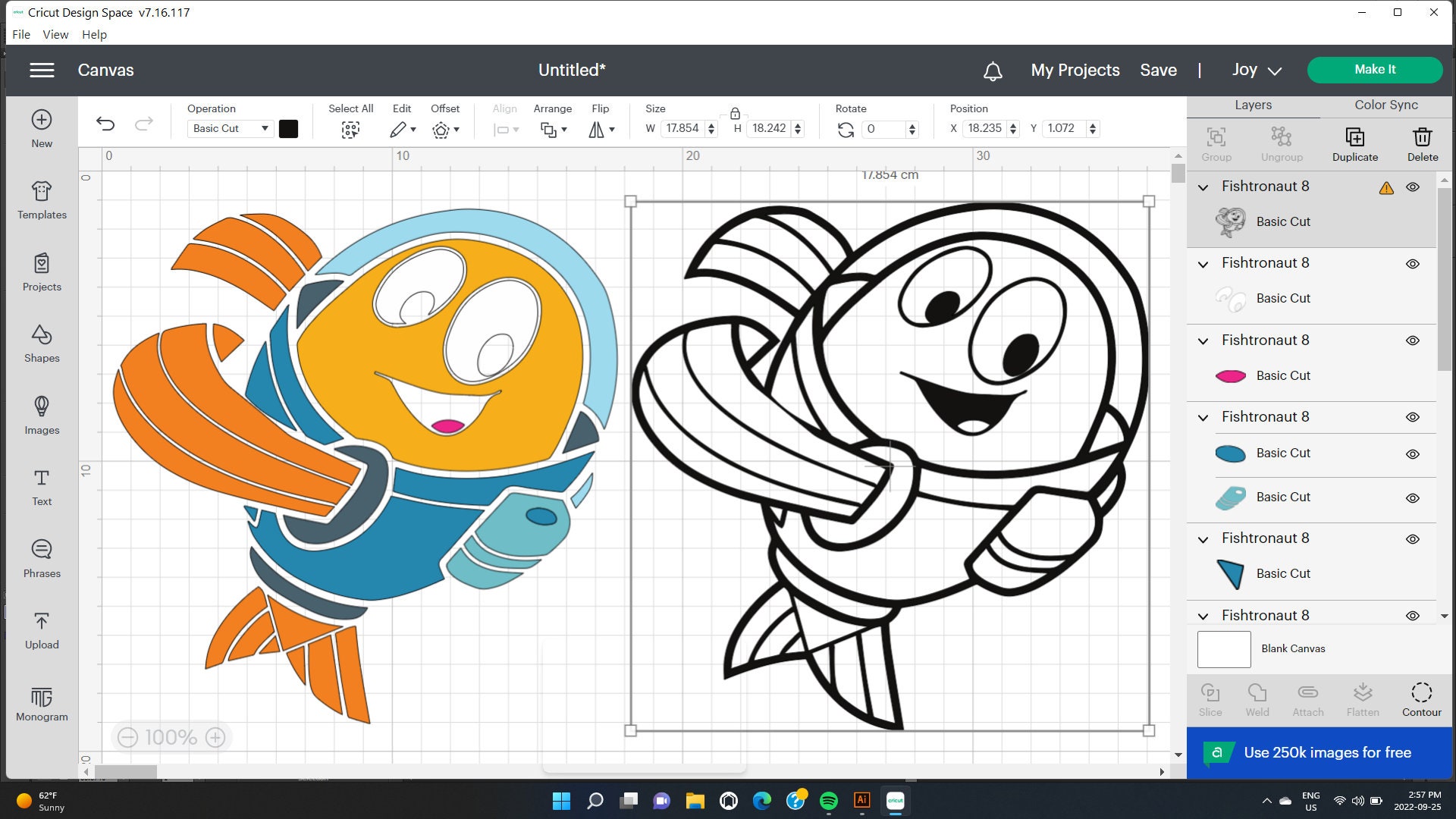The image size is (1456, 819).
Task: Hide the pink Basic Cut layer
Action: [1413, 375]
